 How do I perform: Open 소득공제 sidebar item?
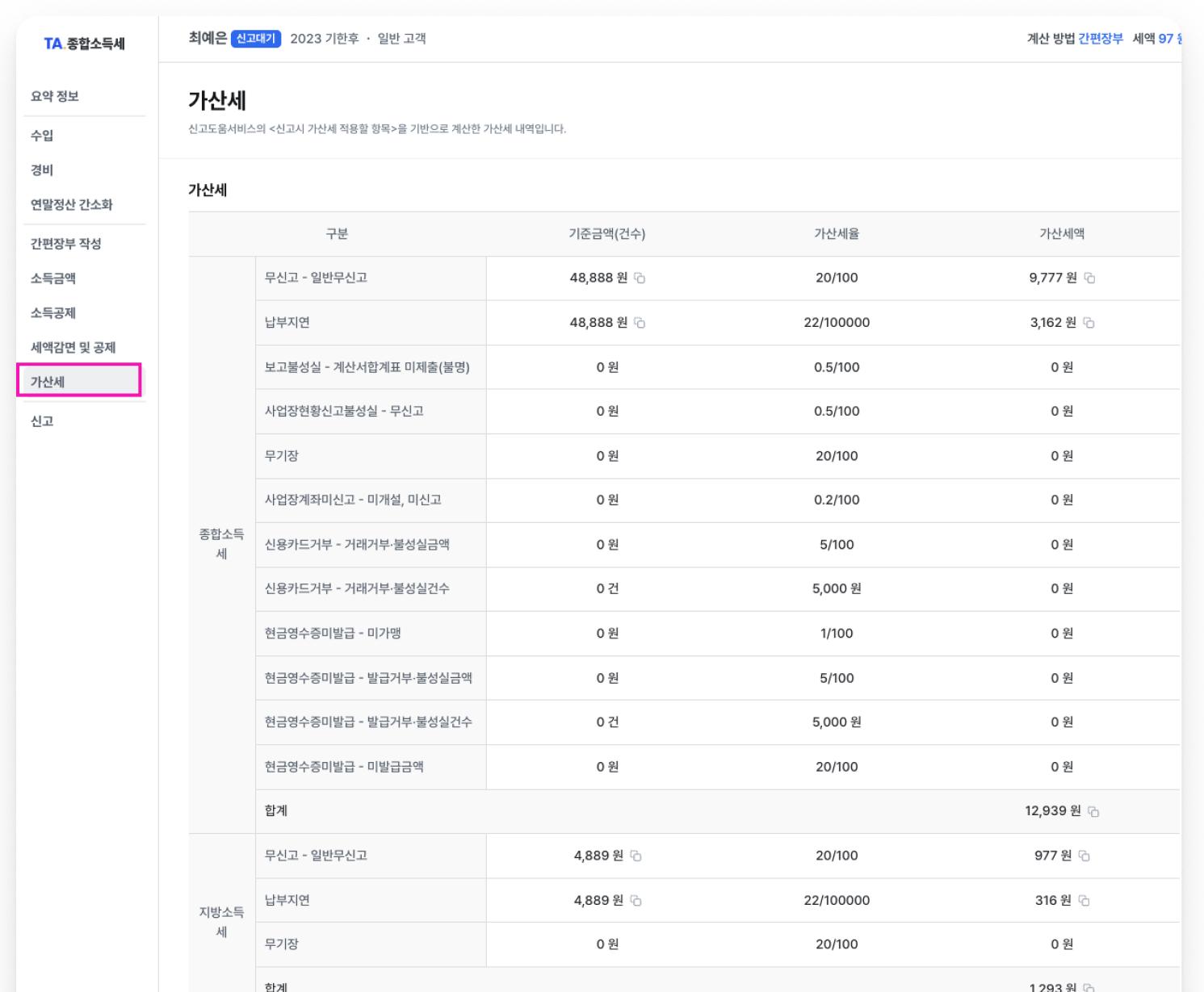coord(53,313)
